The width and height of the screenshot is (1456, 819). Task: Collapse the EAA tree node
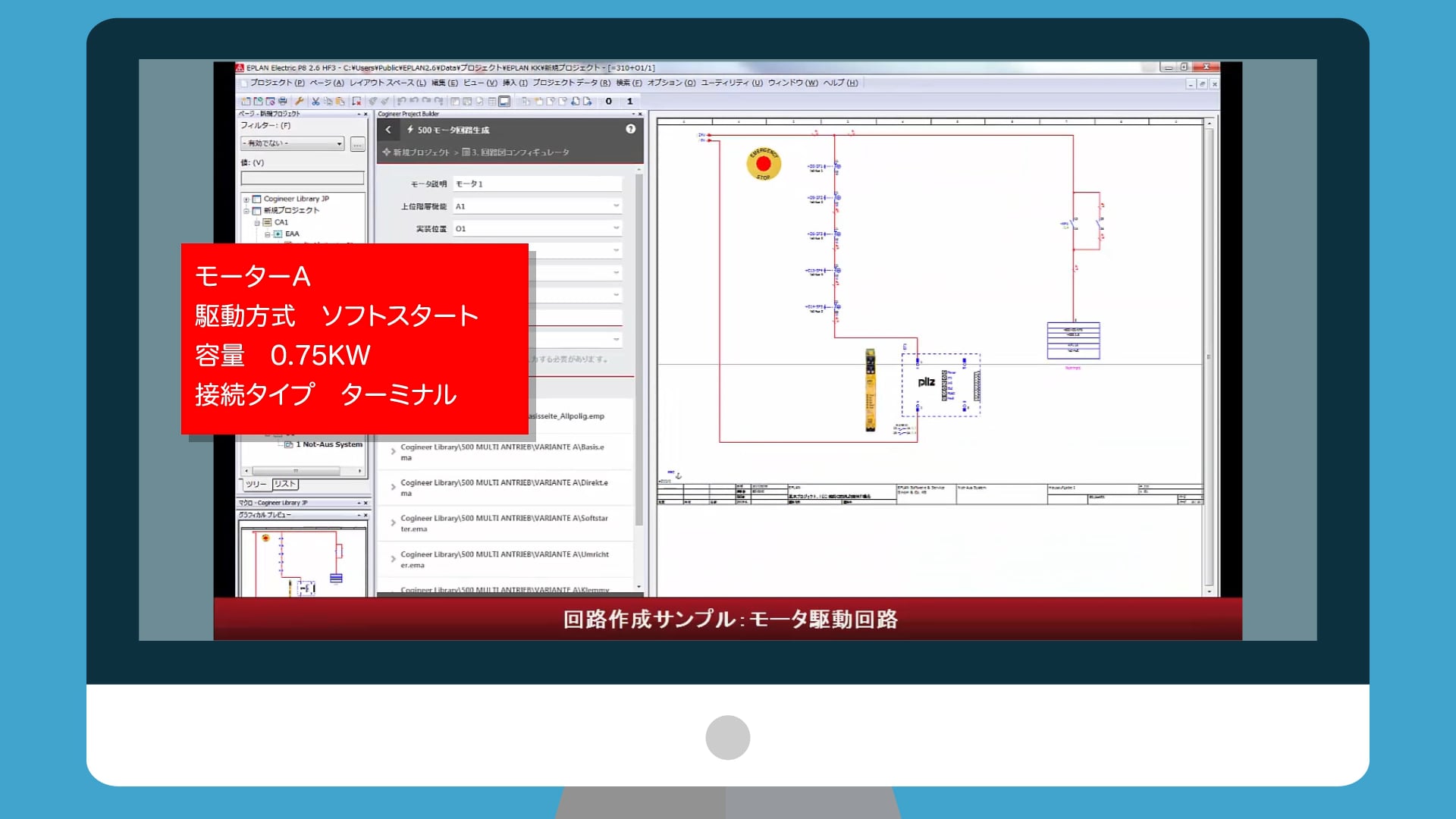point(268,234)
